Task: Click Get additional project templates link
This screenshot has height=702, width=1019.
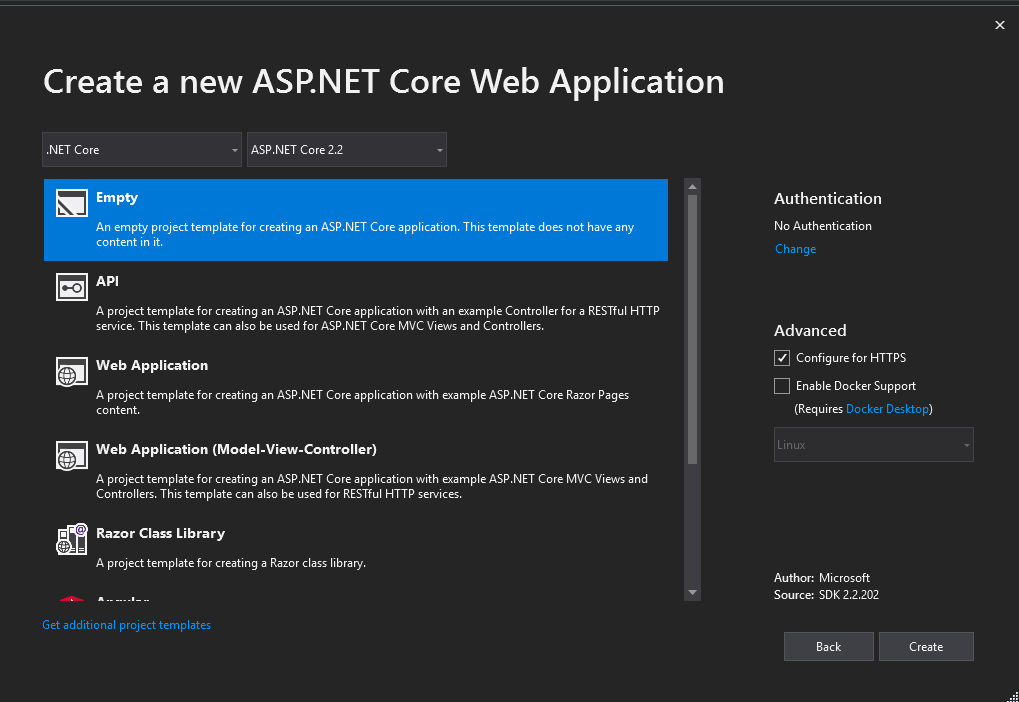Action: click(127, 625)
